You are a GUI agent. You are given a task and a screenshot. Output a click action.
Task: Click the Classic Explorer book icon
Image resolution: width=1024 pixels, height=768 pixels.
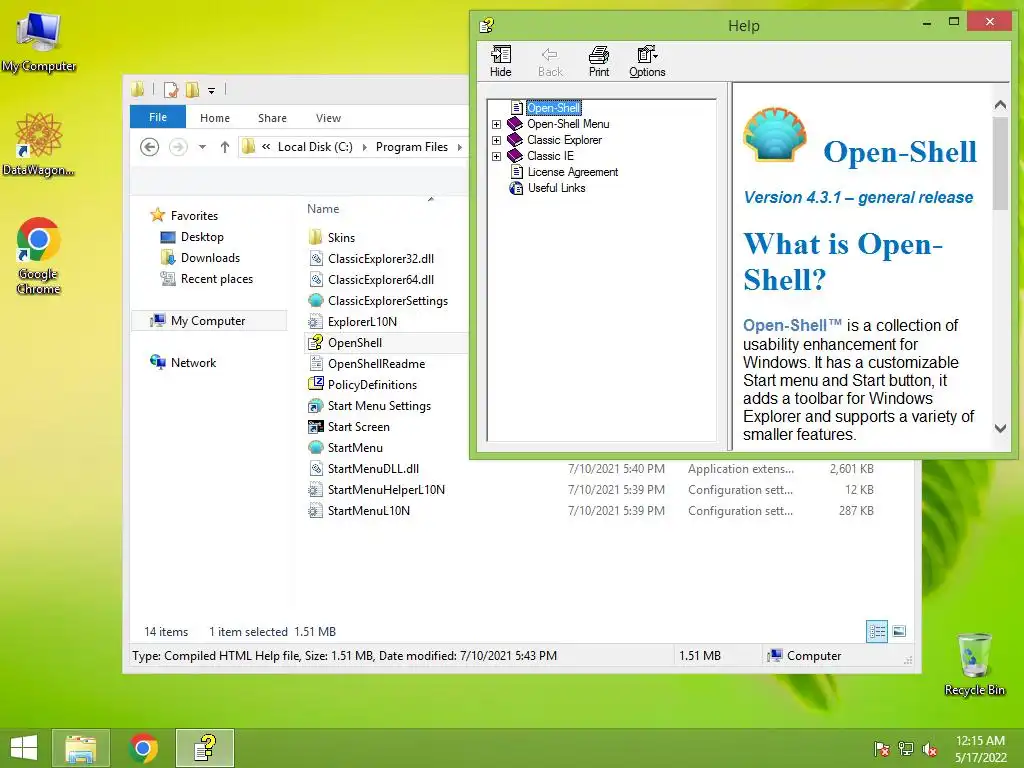[x=515, y=140]
